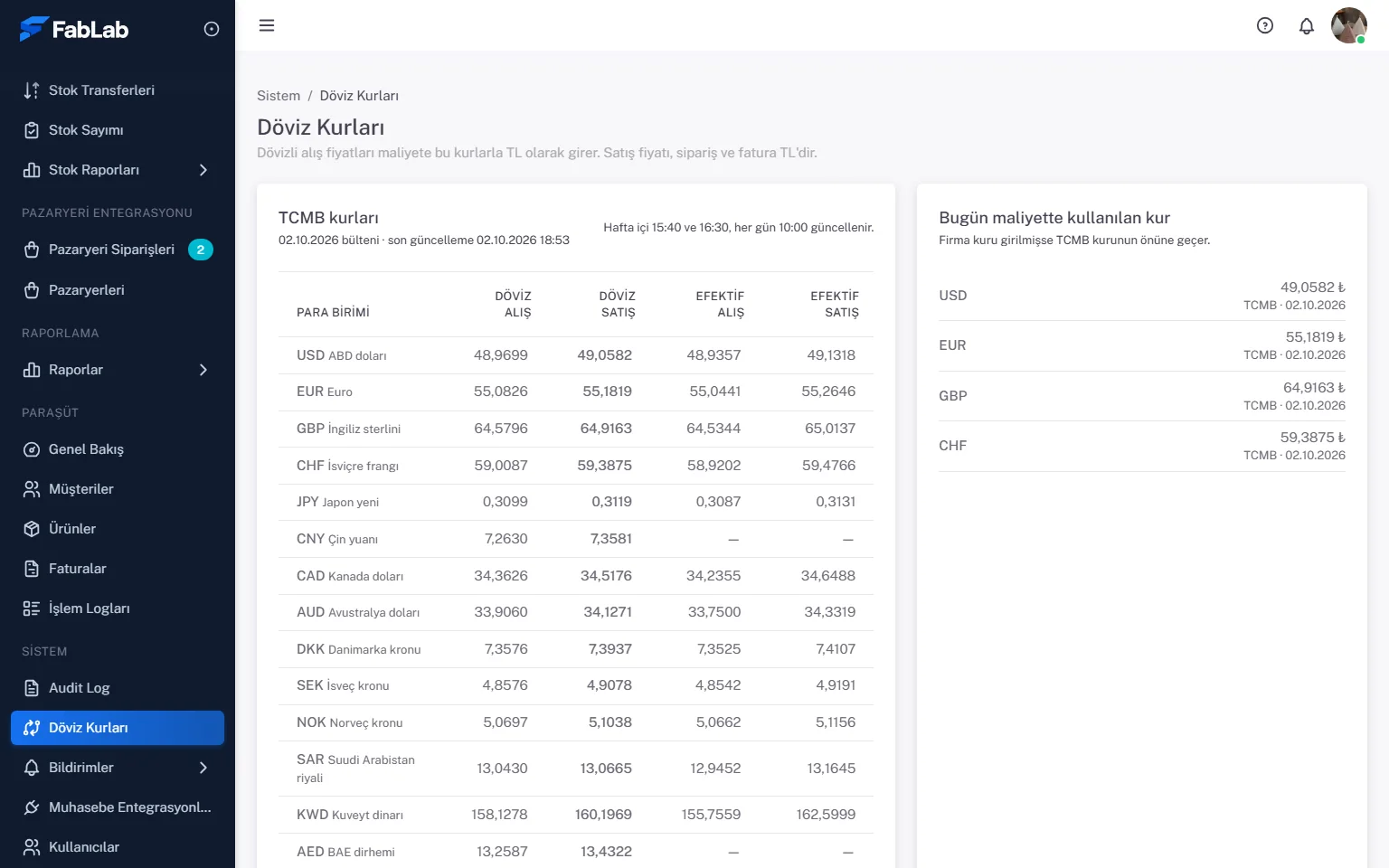Open Stok Transferleri menu item
The image size is (1389, 868).
118,90
